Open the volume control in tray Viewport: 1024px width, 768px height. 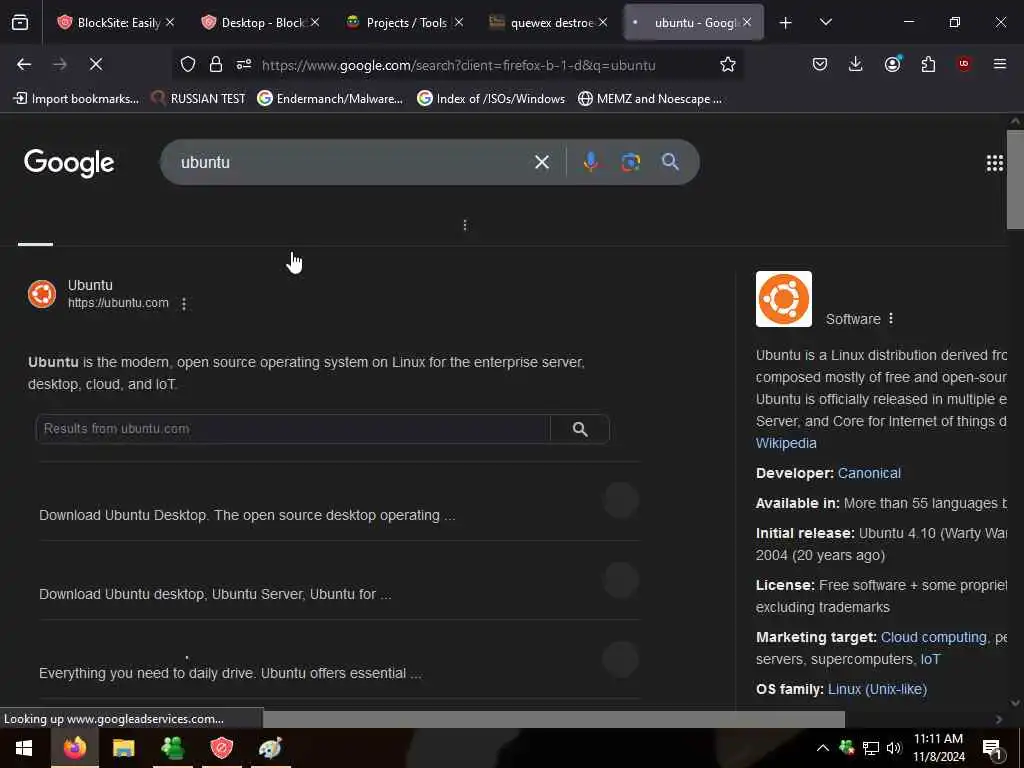[x=893, y=748]
